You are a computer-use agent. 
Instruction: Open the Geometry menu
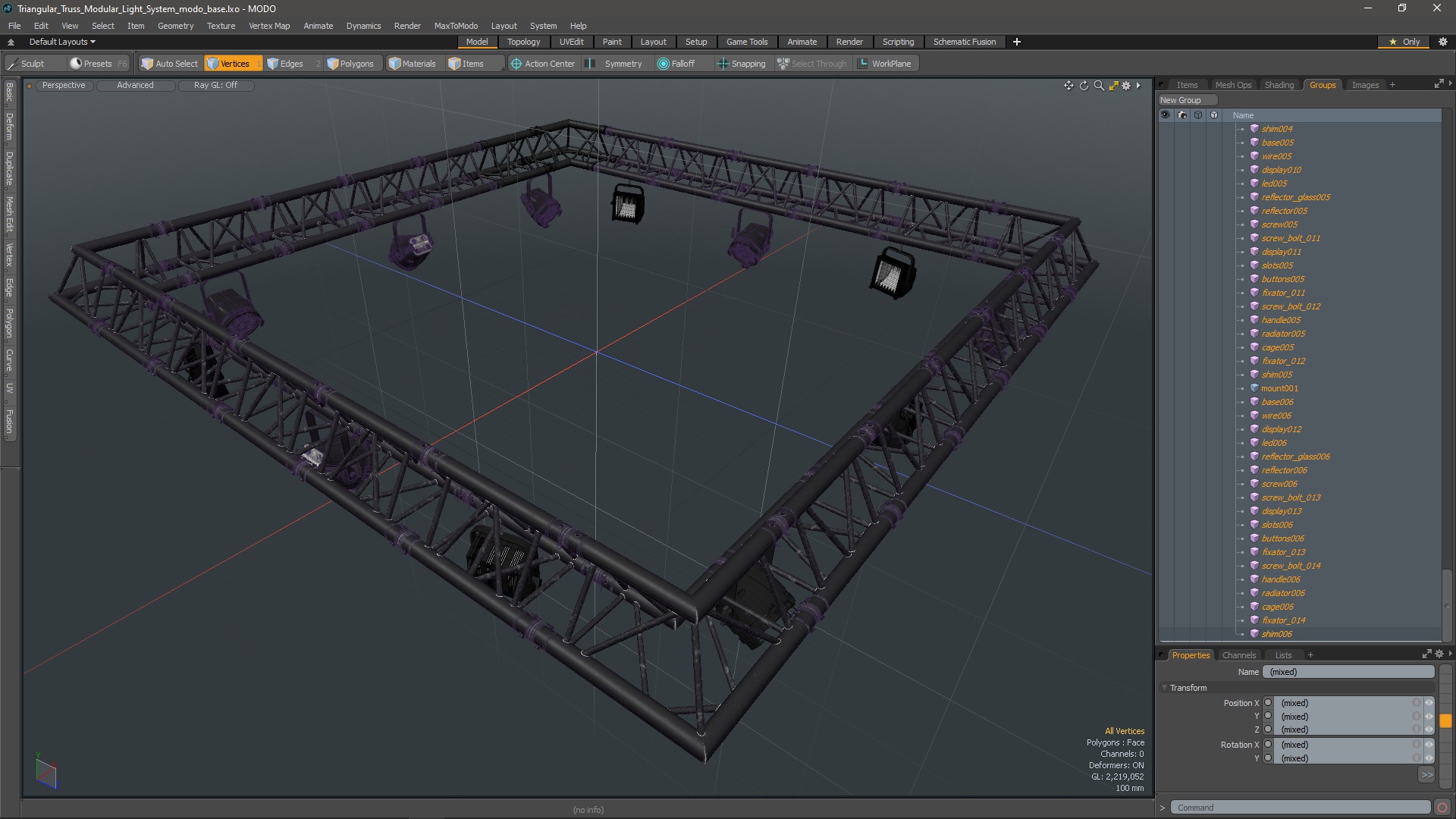click(x=175, y=26)
